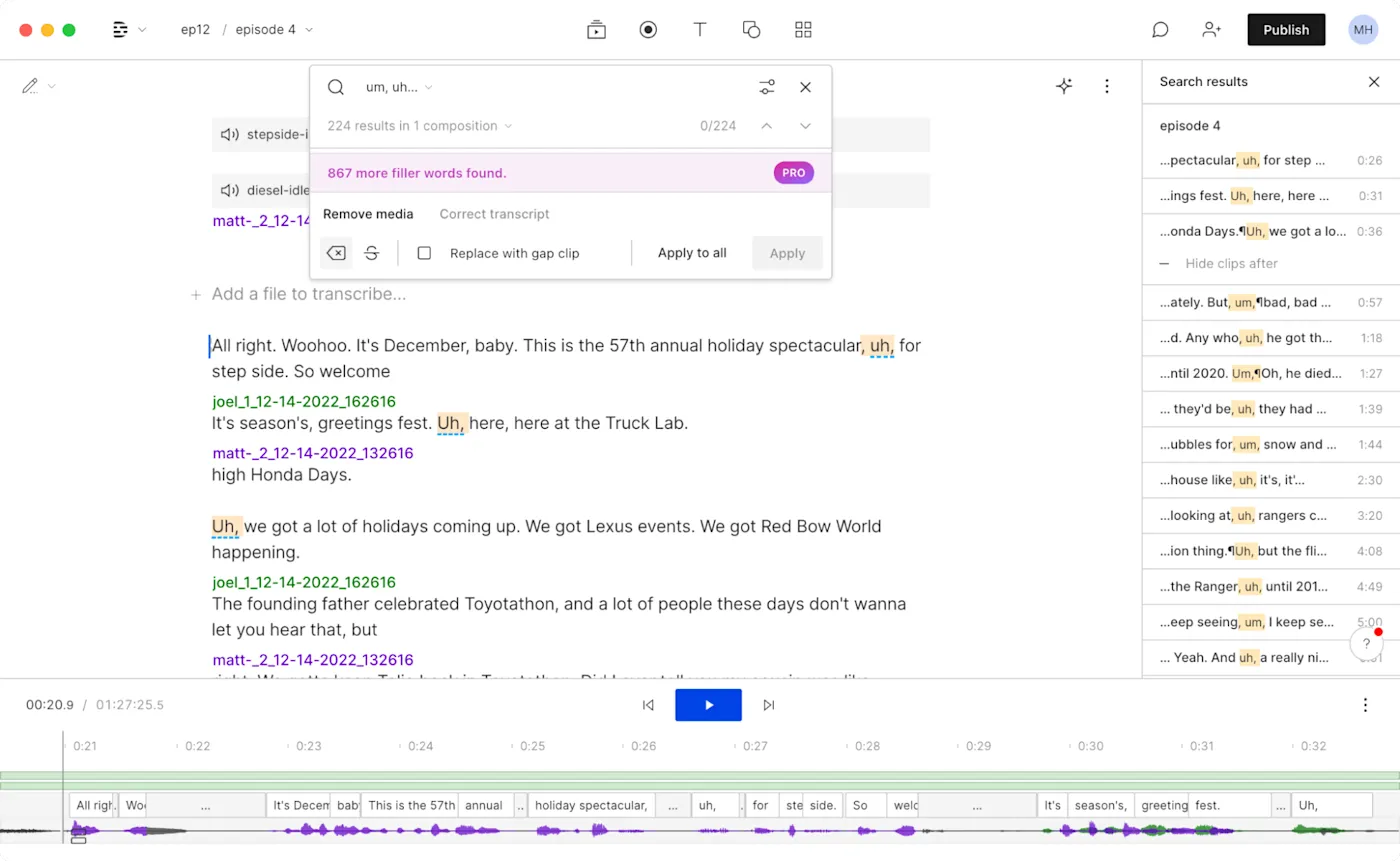Open the comments speech bubble icon
The width and height of the screenshot is (1400, 861).
[x=1160, y=30]
